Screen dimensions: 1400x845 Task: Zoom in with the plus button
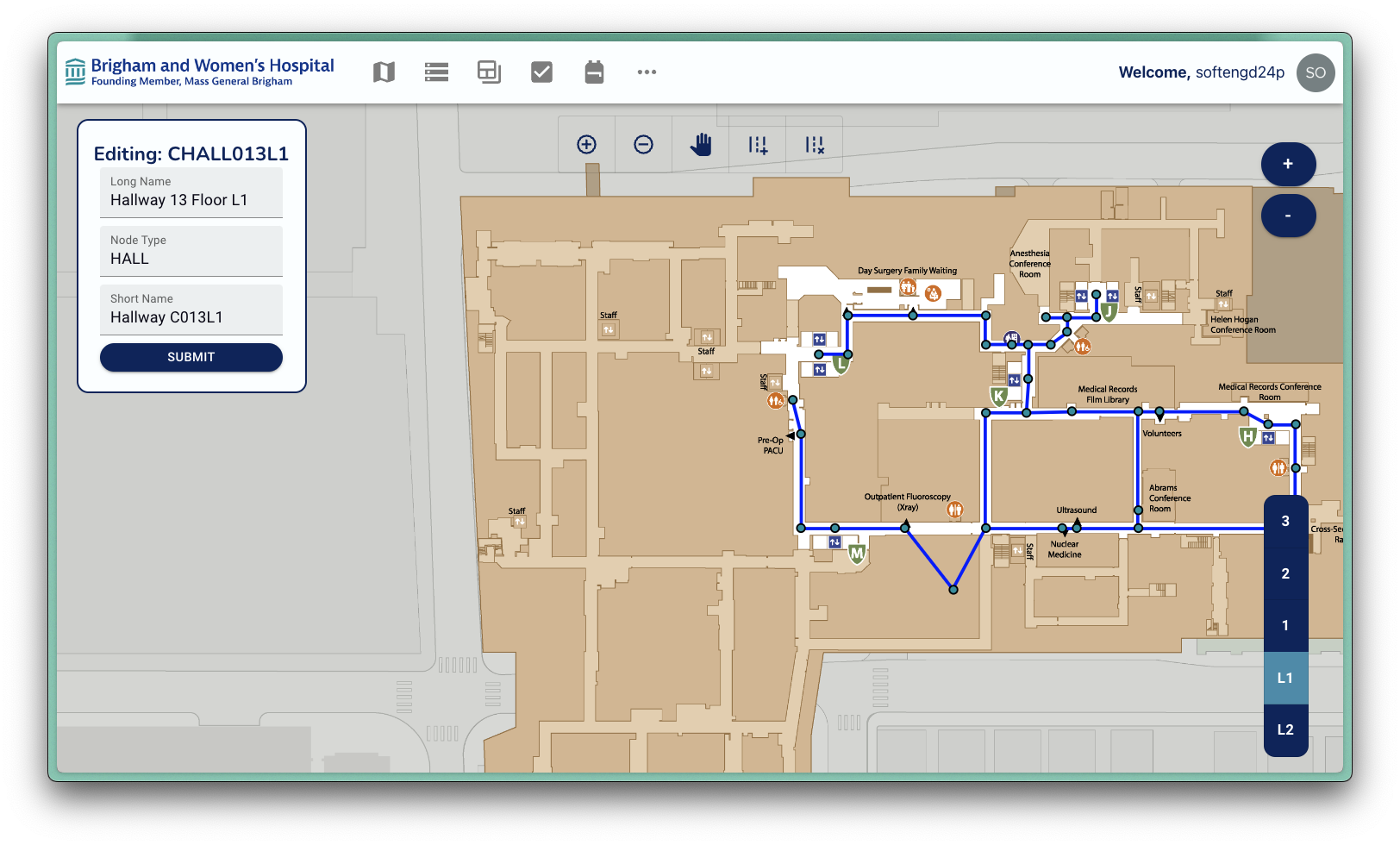tap(1288, 164)
